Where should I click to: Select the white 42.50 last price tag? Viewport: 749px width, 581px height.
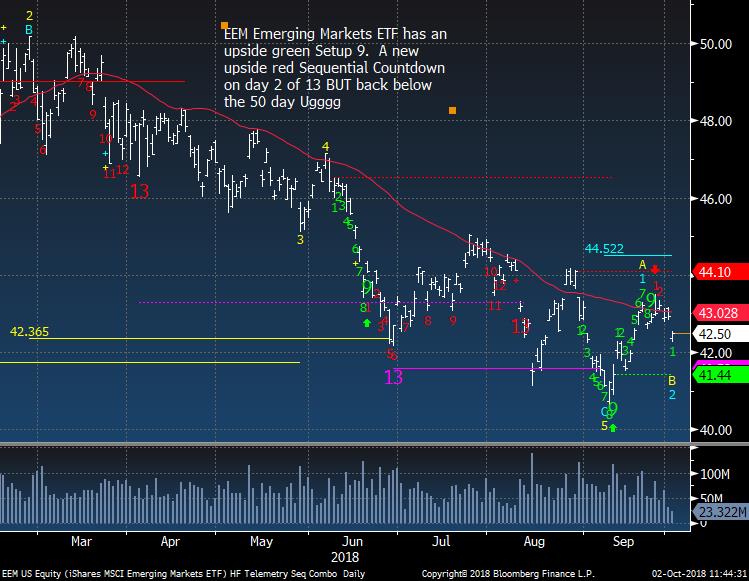tap(720, 334)
